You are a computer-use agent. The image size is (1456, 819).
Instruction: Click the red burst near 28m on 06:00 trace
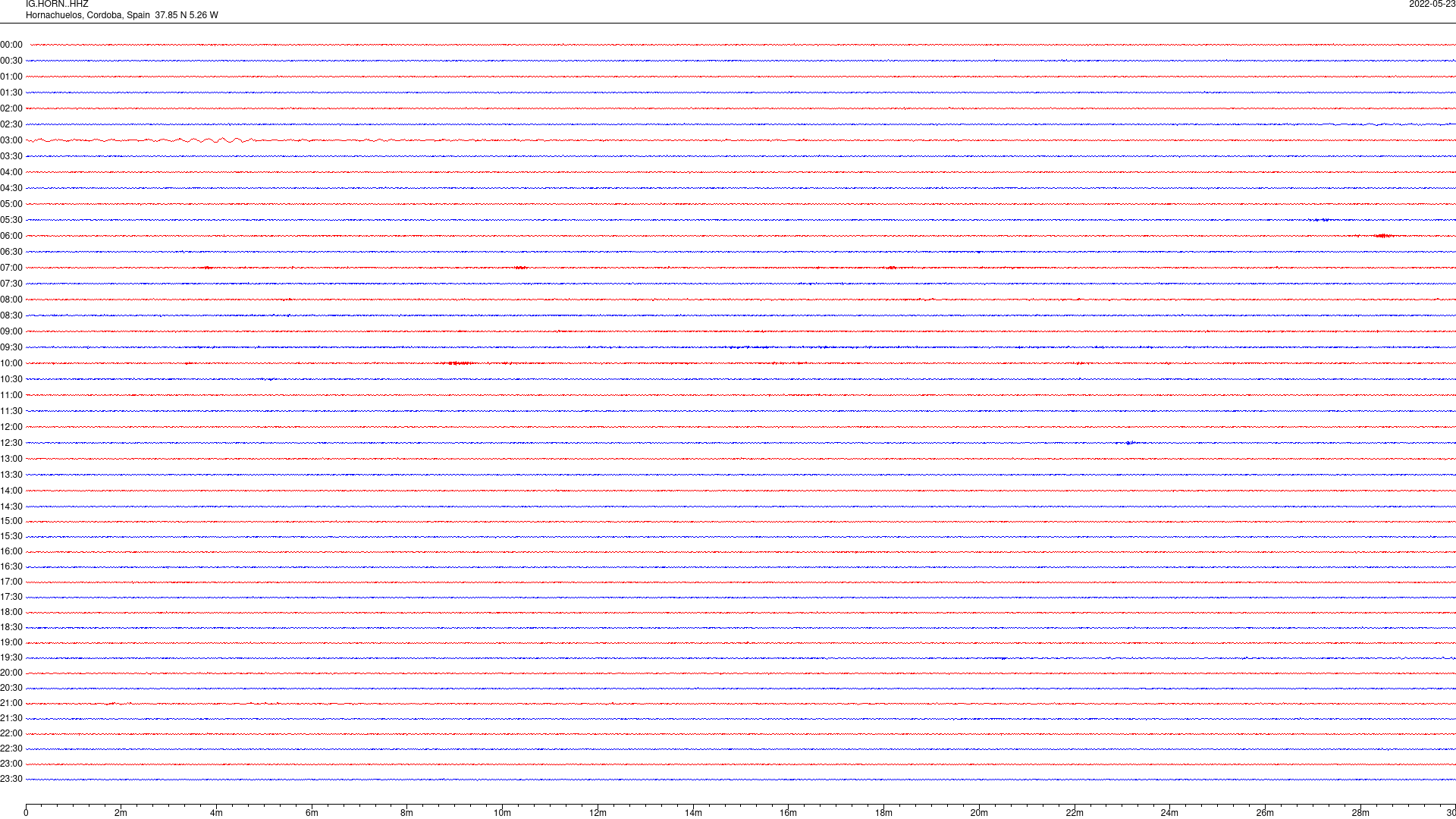coord(1383,236)
